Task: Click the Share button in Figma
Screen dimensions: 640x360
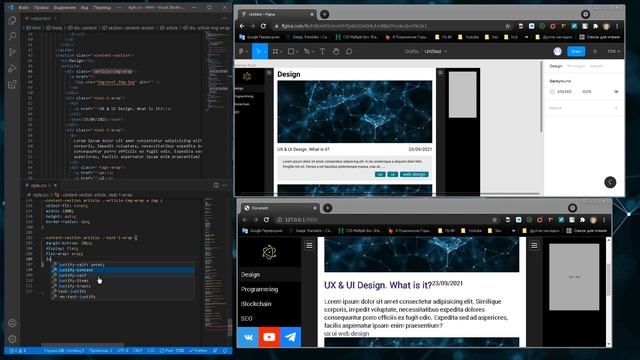Action: (x=576, y=51)
